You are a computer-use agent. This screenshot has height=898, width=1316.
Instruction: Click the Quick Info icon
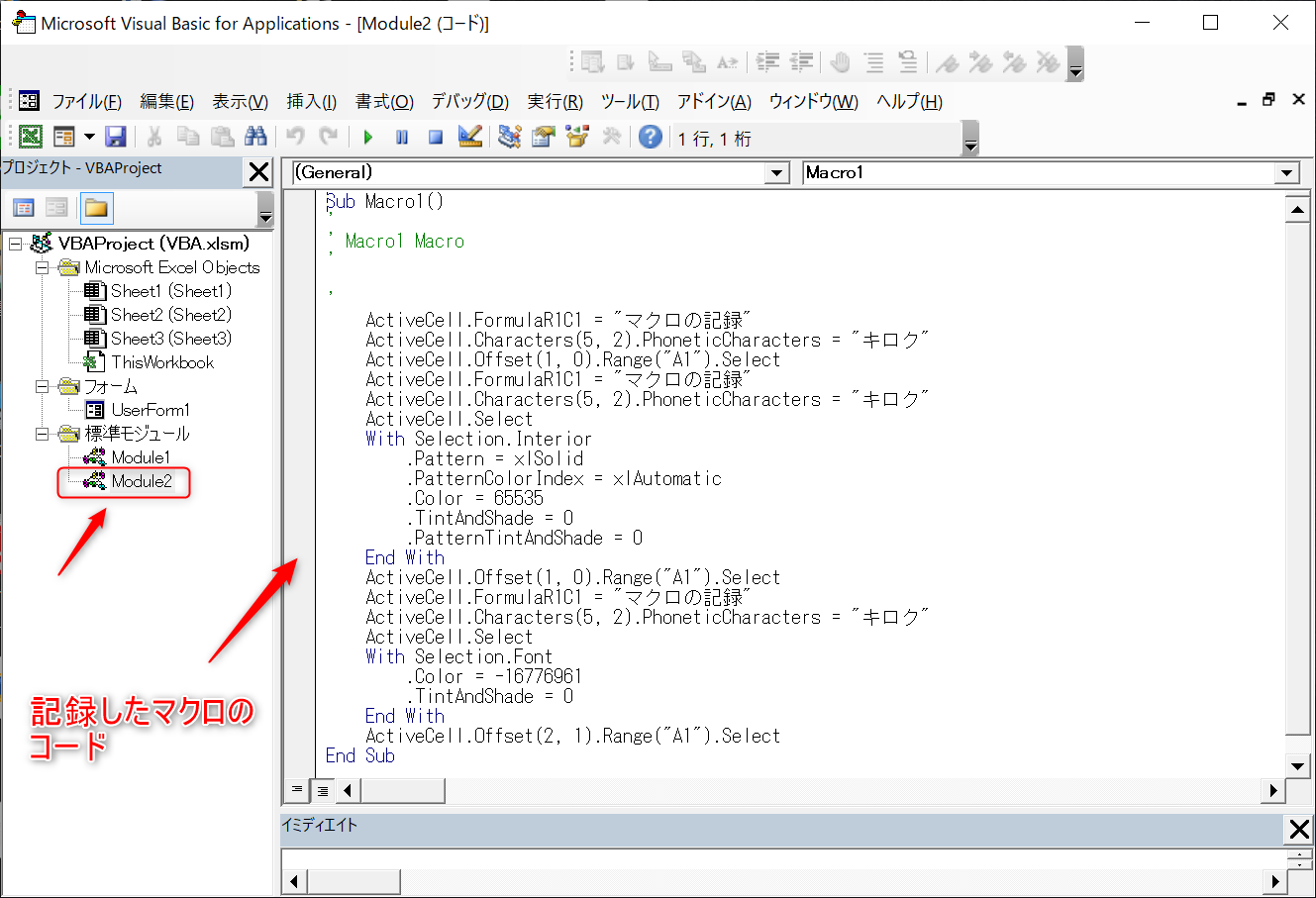(x=660, y=62)
